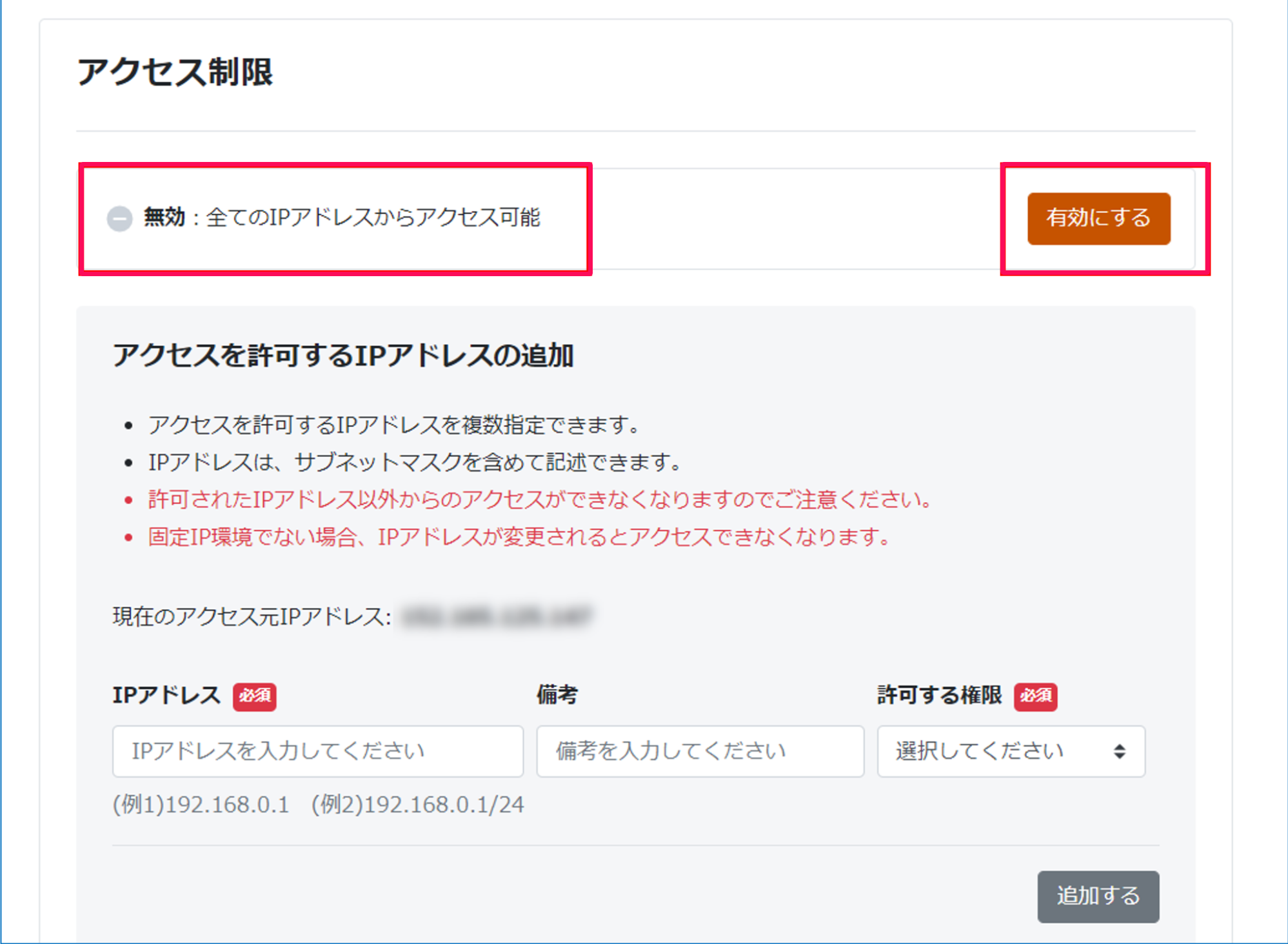Click the example text (例1)192.168.0.1

point(201,805)
